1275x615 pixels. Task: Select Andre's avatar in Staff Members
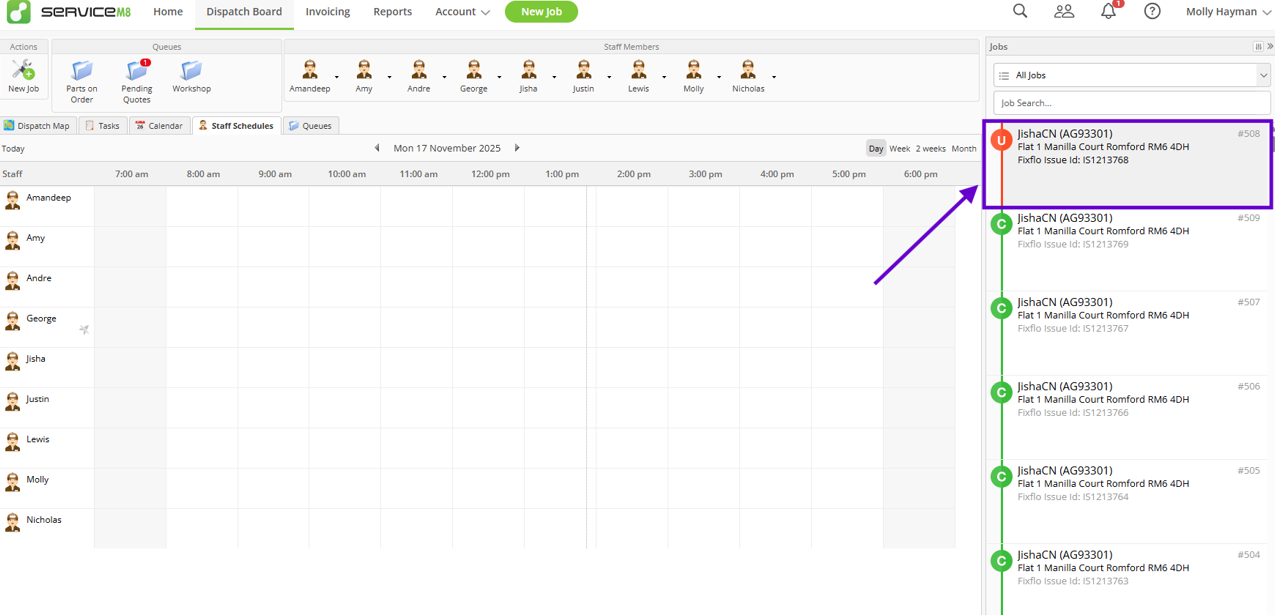click(419, 69)
